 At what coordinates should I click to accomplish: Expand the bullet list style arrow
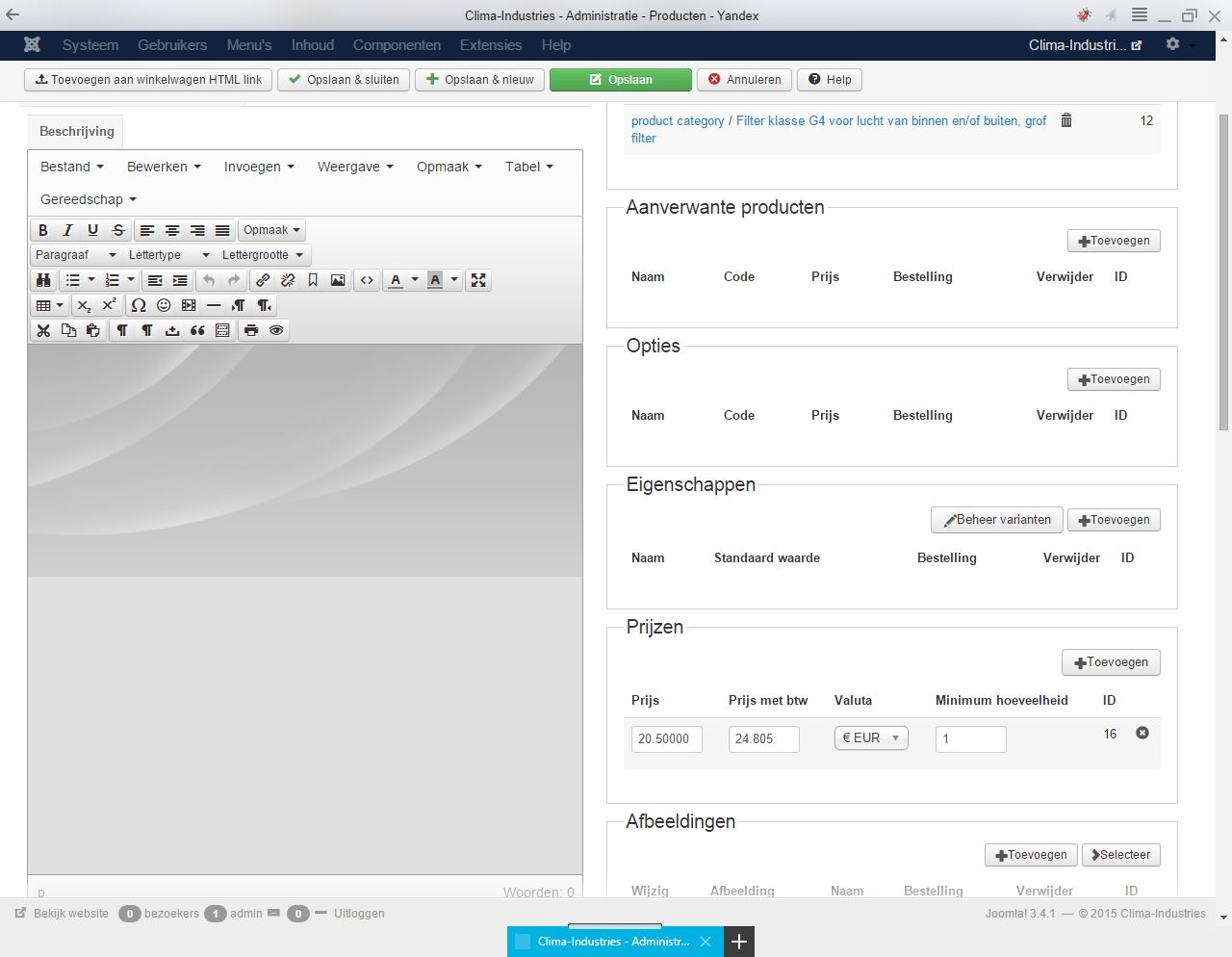pyautogui.click(x=91, y=280)
